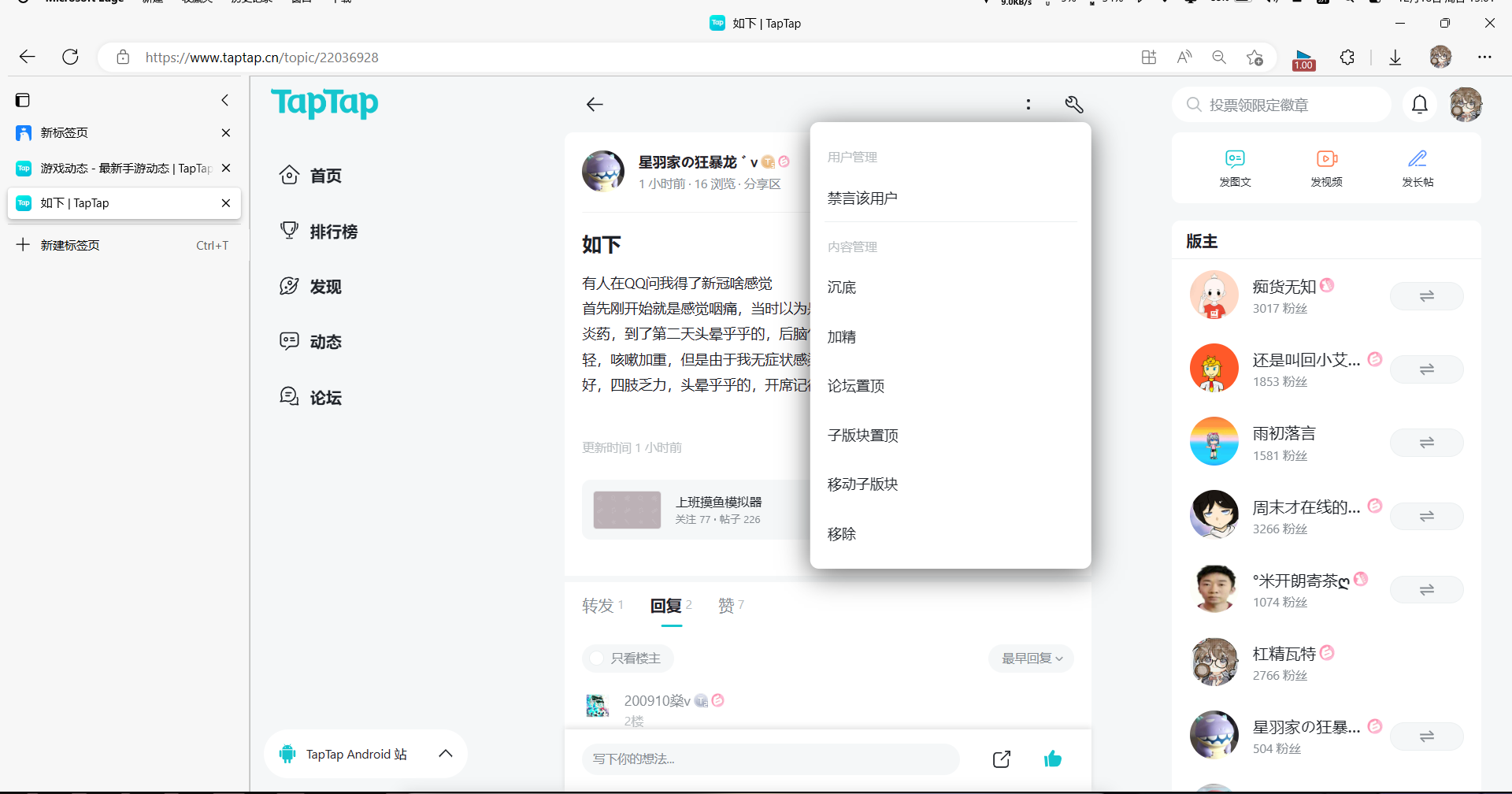Viewport: 1512px width, 794px height.
Task: Open 排行榜 rankings
Action: (319, 231)
